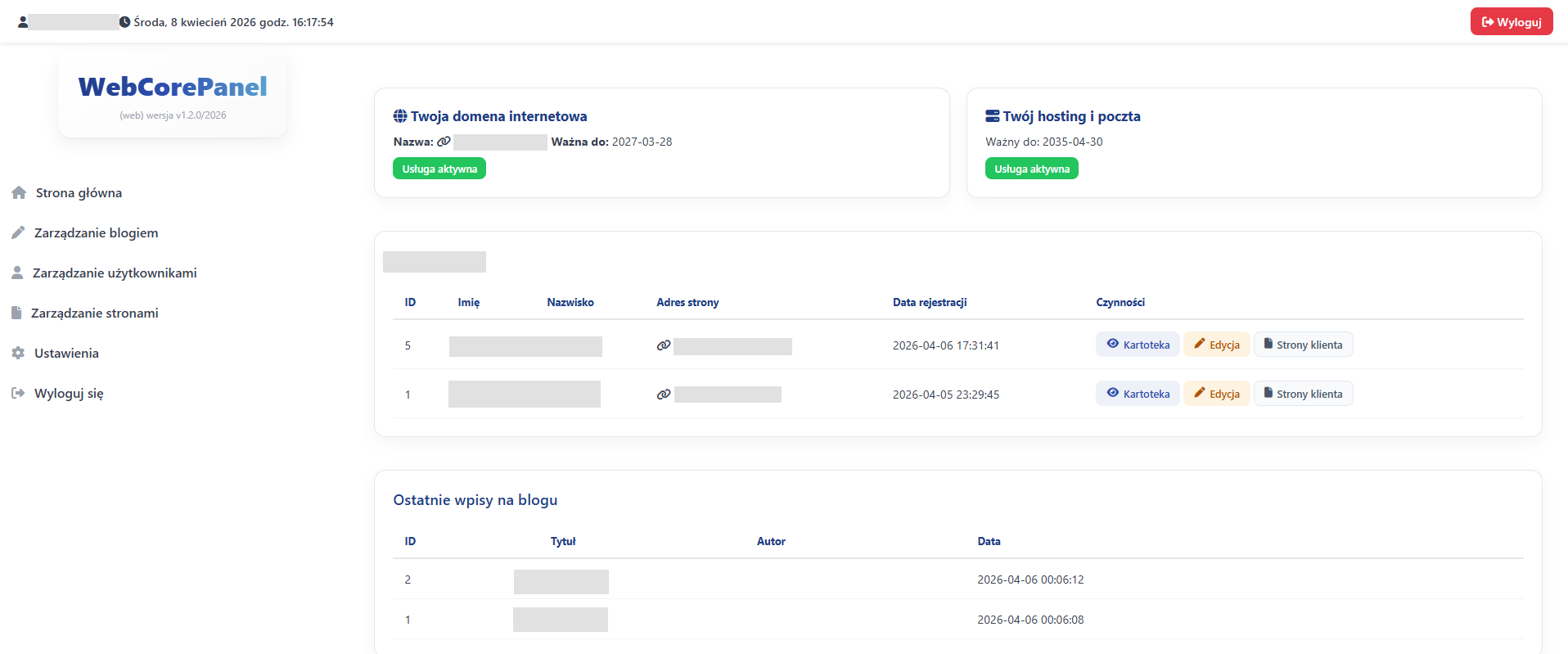Open Strona główna in sidebar
Screen dimensions: 1568x654
click(79, 193)
